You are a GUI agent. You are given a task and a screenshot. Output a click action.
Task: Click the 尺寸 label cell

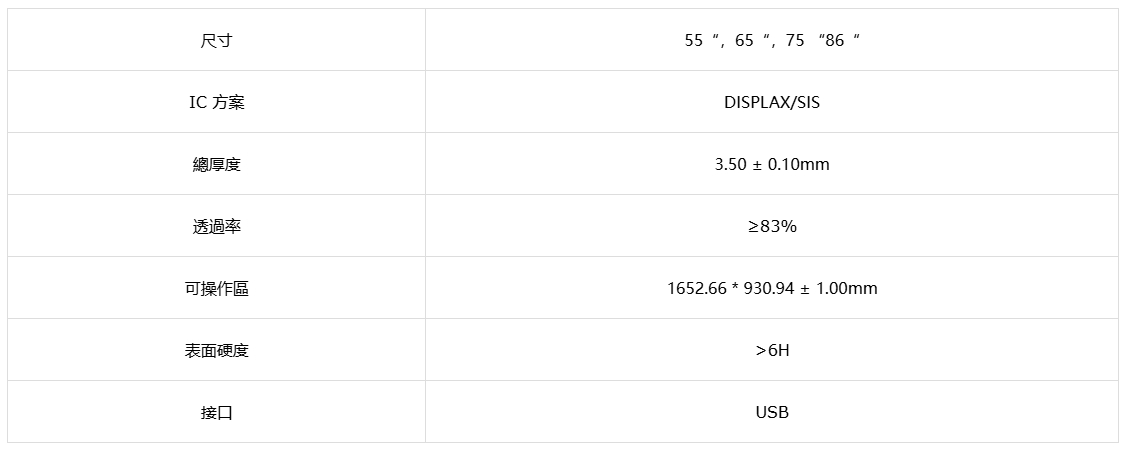[x=216, y=40]
